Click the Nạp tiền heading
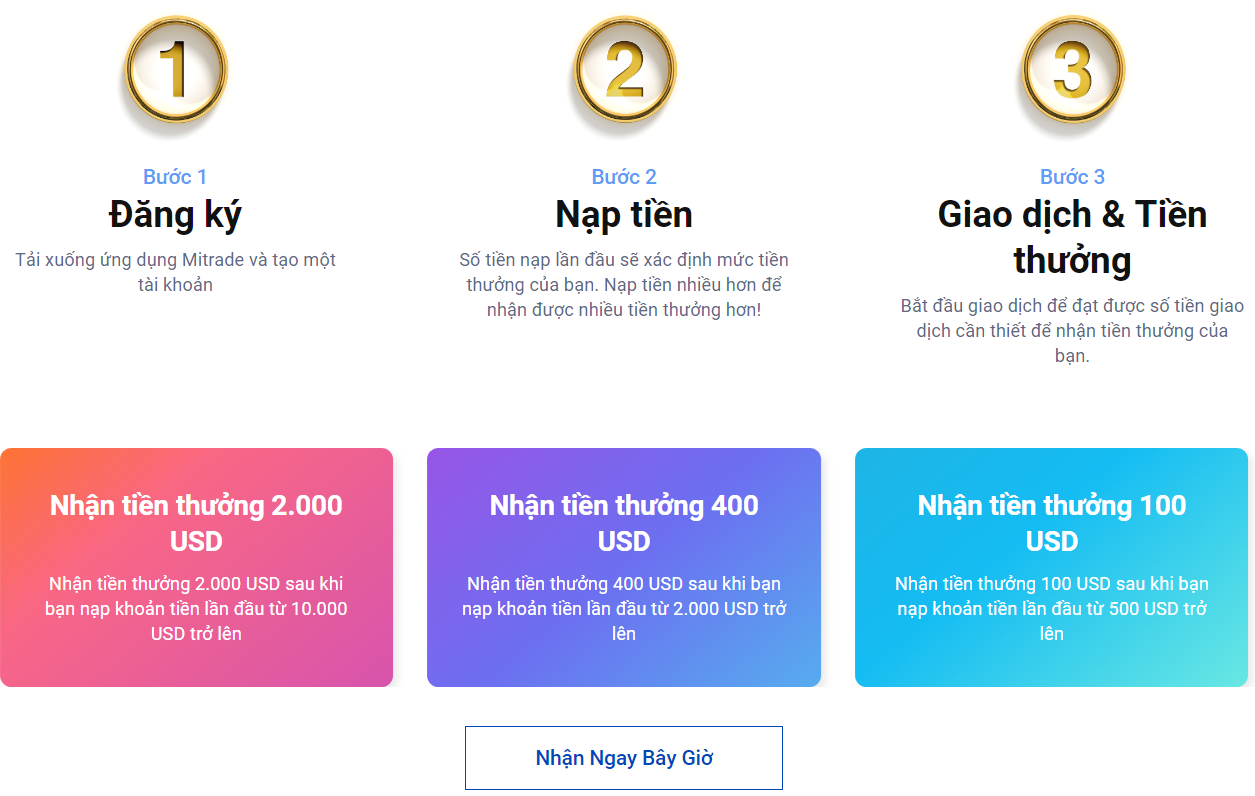Viewport: 1255px width, 796px height. [623, 215]
